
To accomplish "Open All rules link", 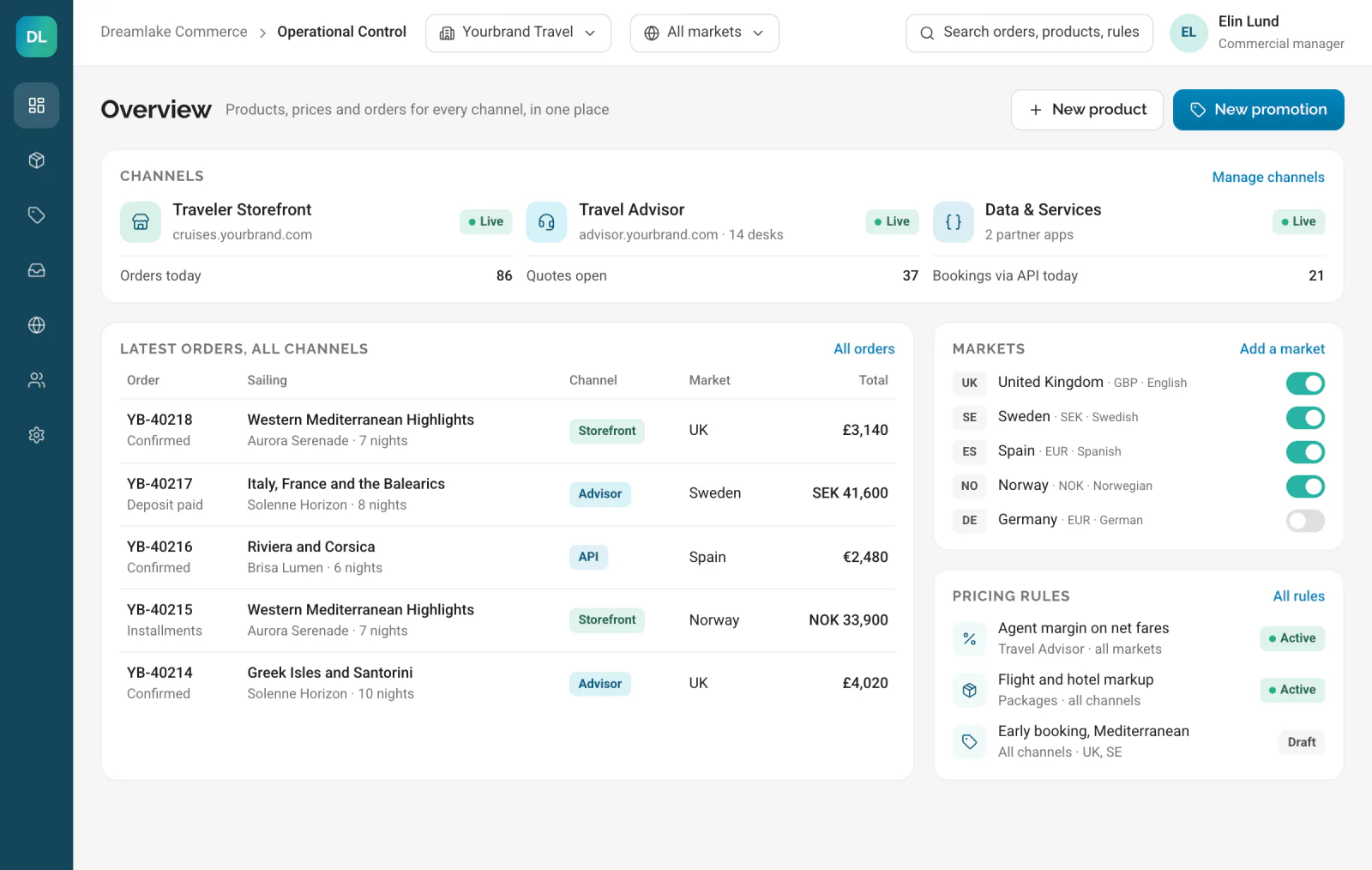I will click(1298, 595).
